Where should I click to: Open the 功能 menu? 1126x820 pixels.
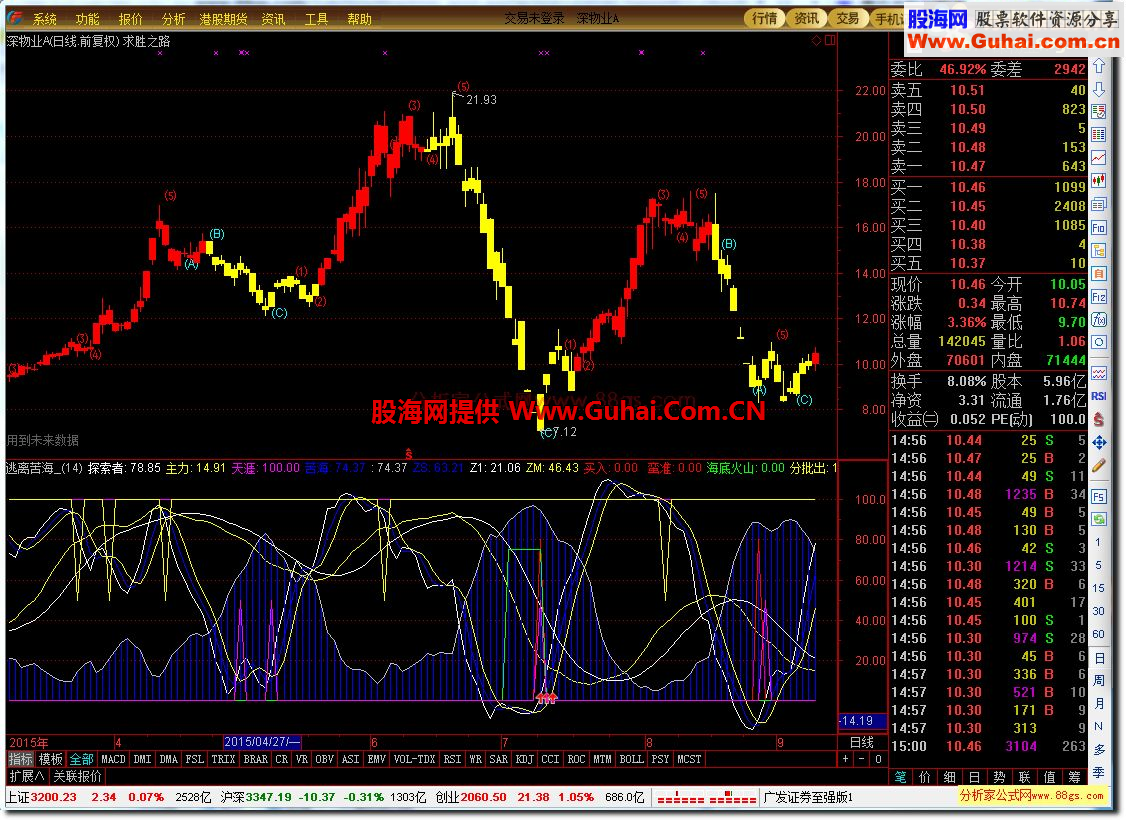click(87, 19)
